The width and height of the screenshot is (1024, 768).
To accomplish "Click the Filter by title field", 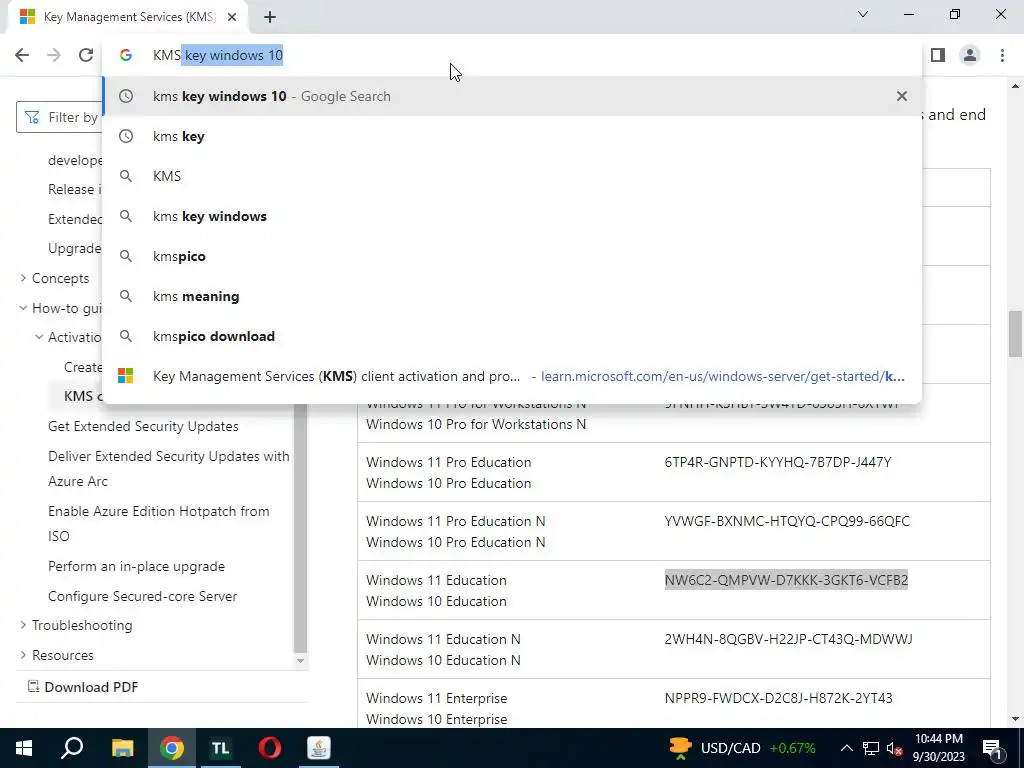I will point(59,117).
